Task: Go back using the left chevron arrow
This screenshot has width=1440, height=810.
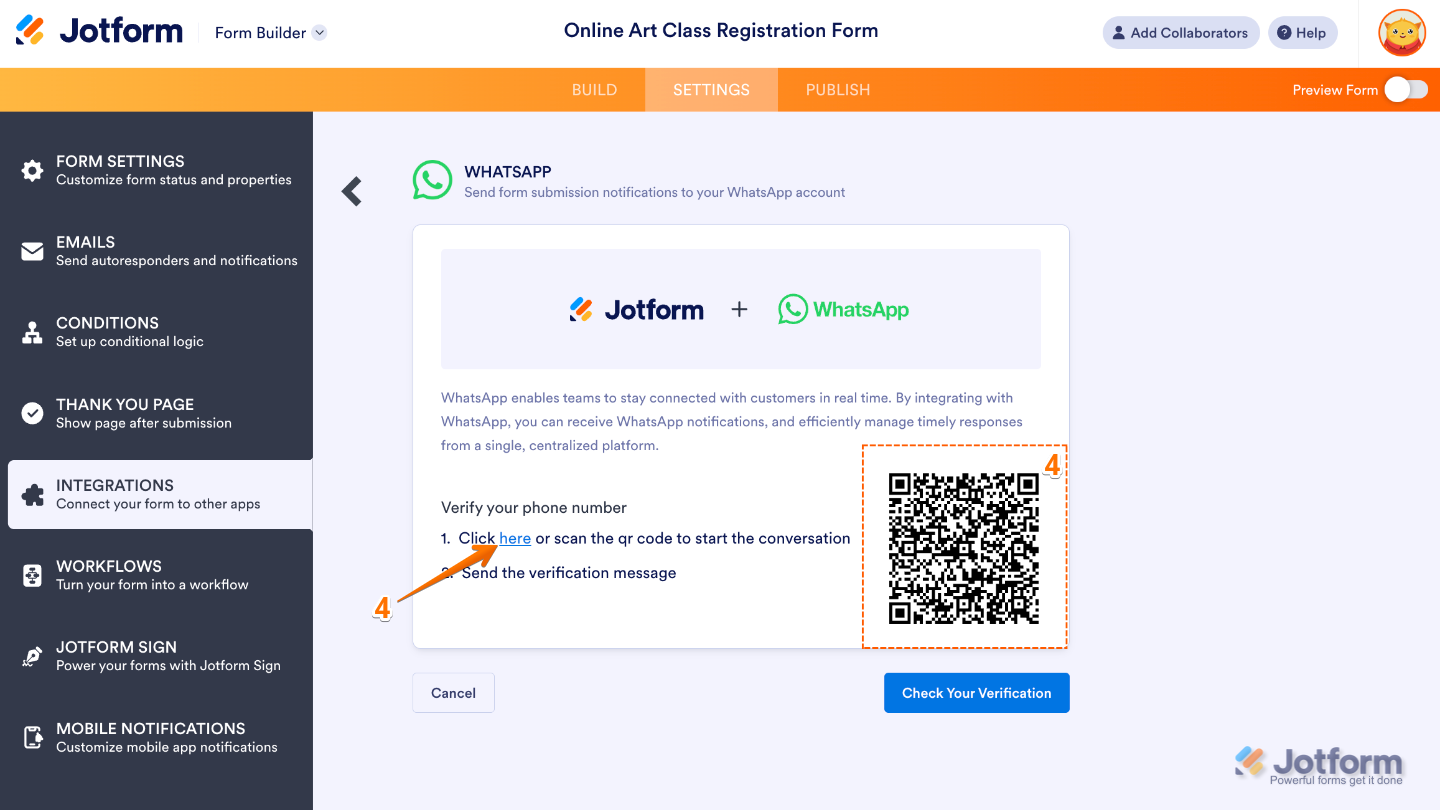Action: pos(352,191)
